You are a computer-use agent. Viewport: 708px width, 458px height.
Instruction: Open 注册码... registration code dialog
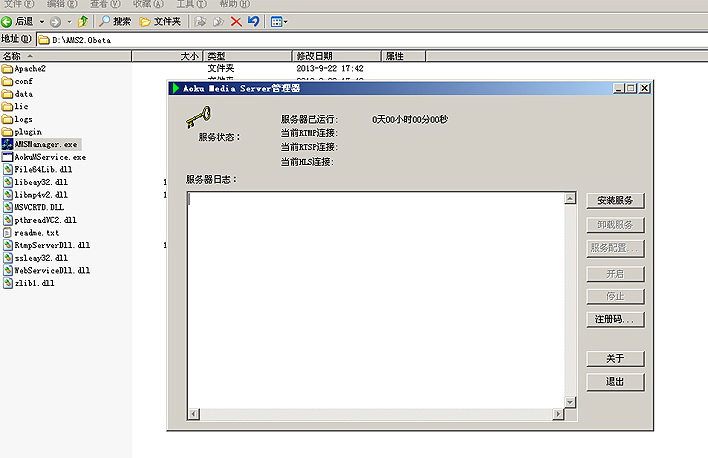615,319
